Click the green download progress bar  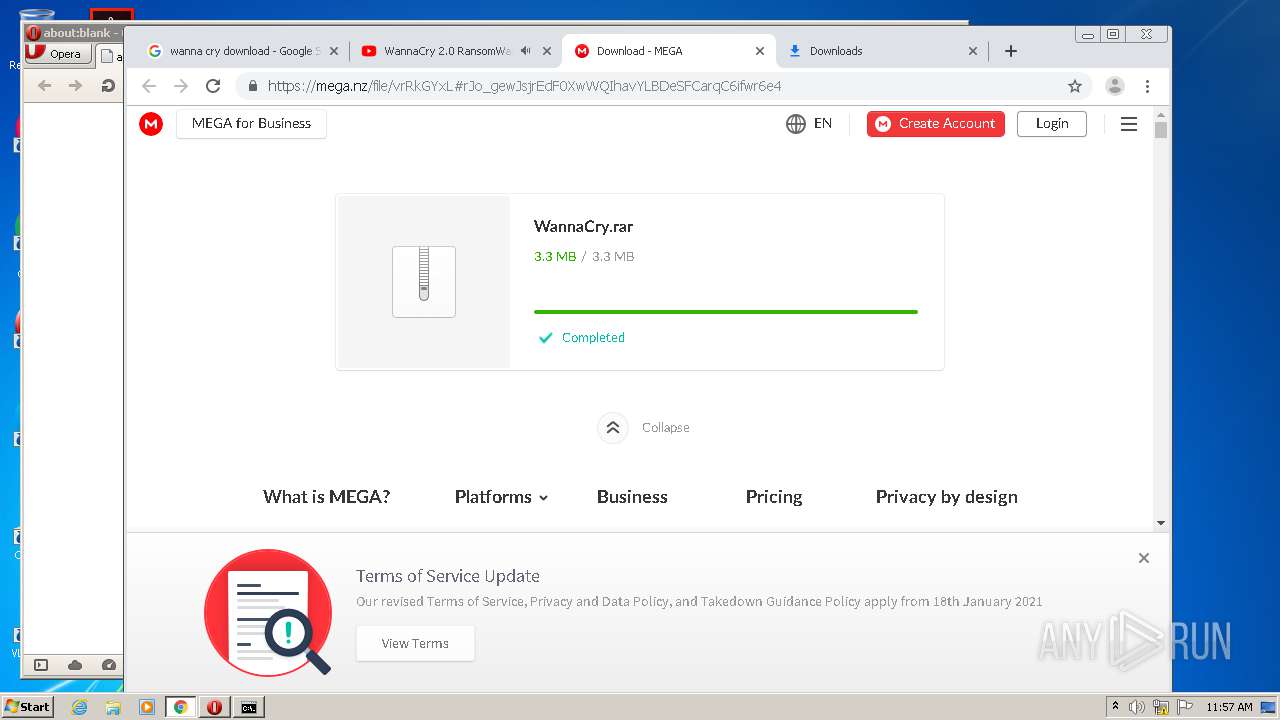pos(726,312)
